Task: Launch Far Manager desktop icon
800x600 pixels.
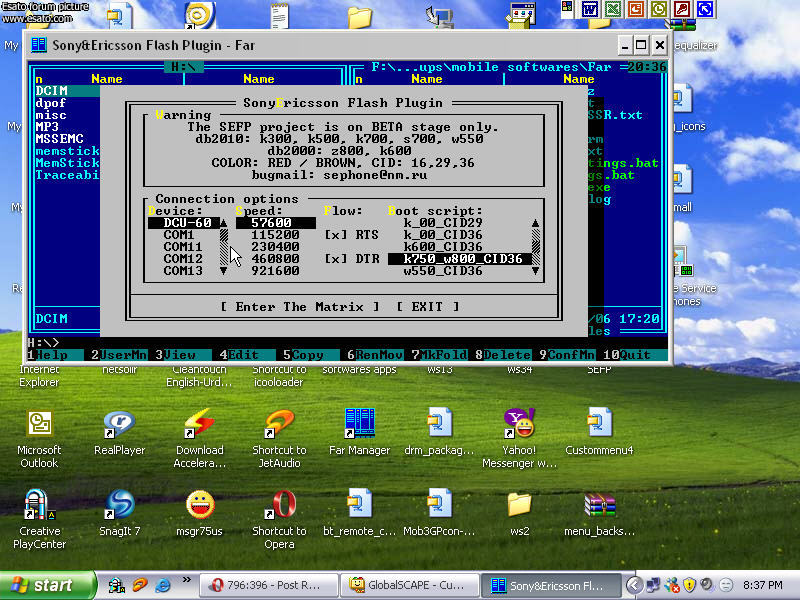Action: pos(360,431)
